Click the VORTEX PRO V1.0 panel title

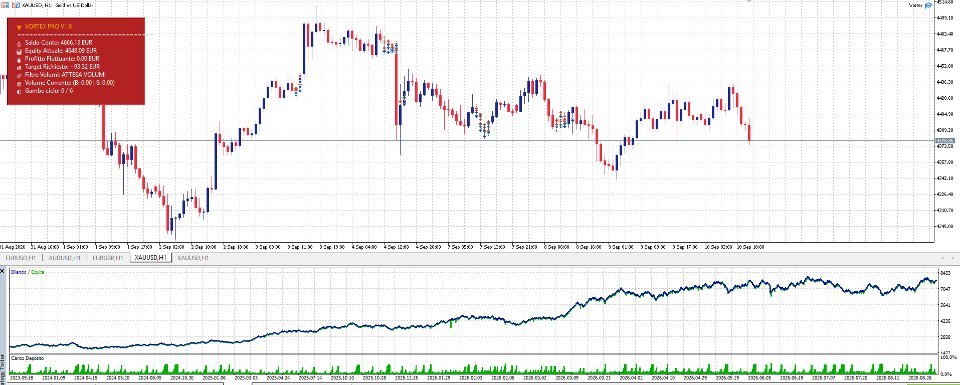tap(48, 27)
